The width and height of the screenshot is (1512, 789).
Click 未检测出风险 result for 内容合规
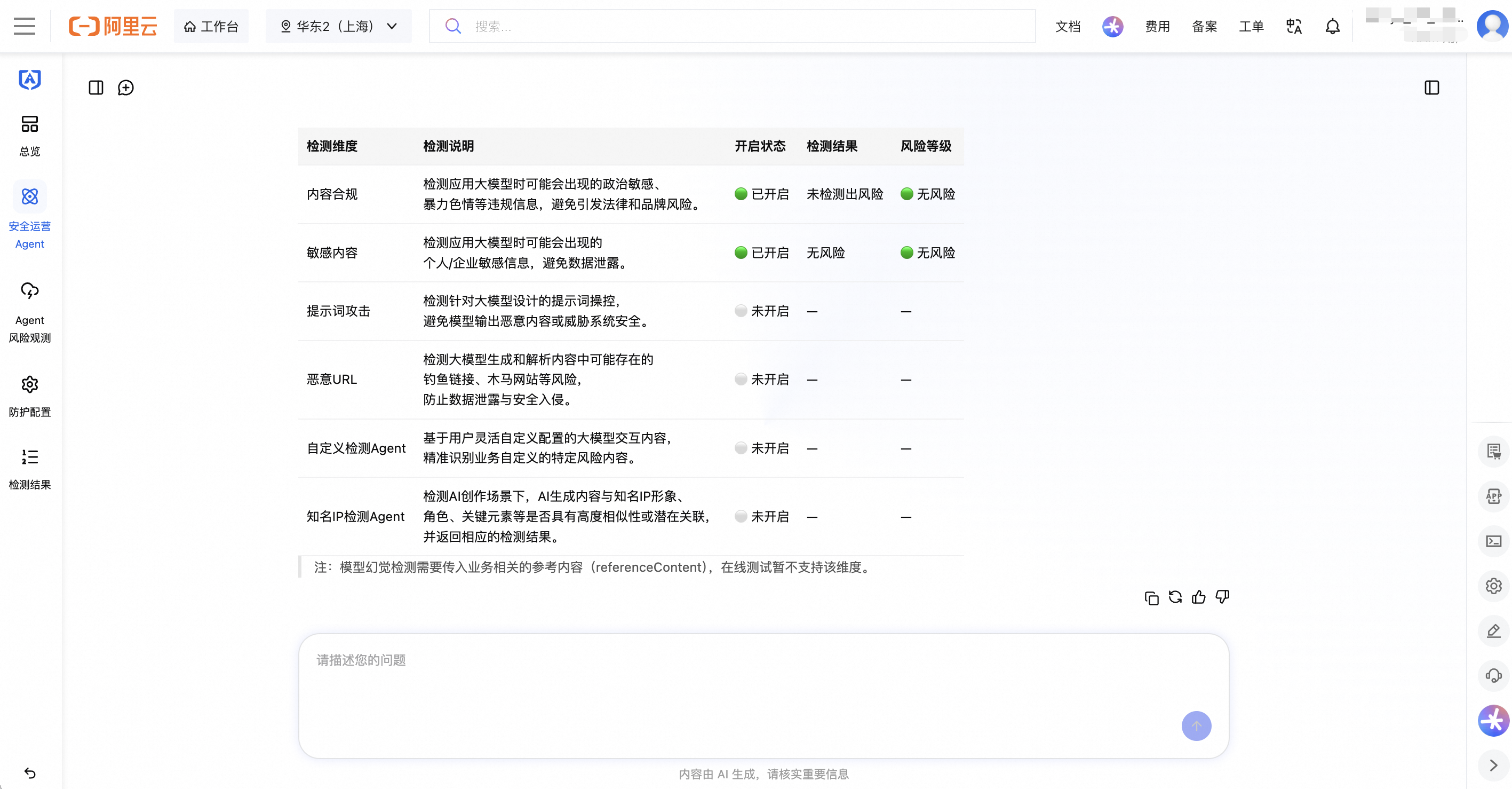coord(845,194)
